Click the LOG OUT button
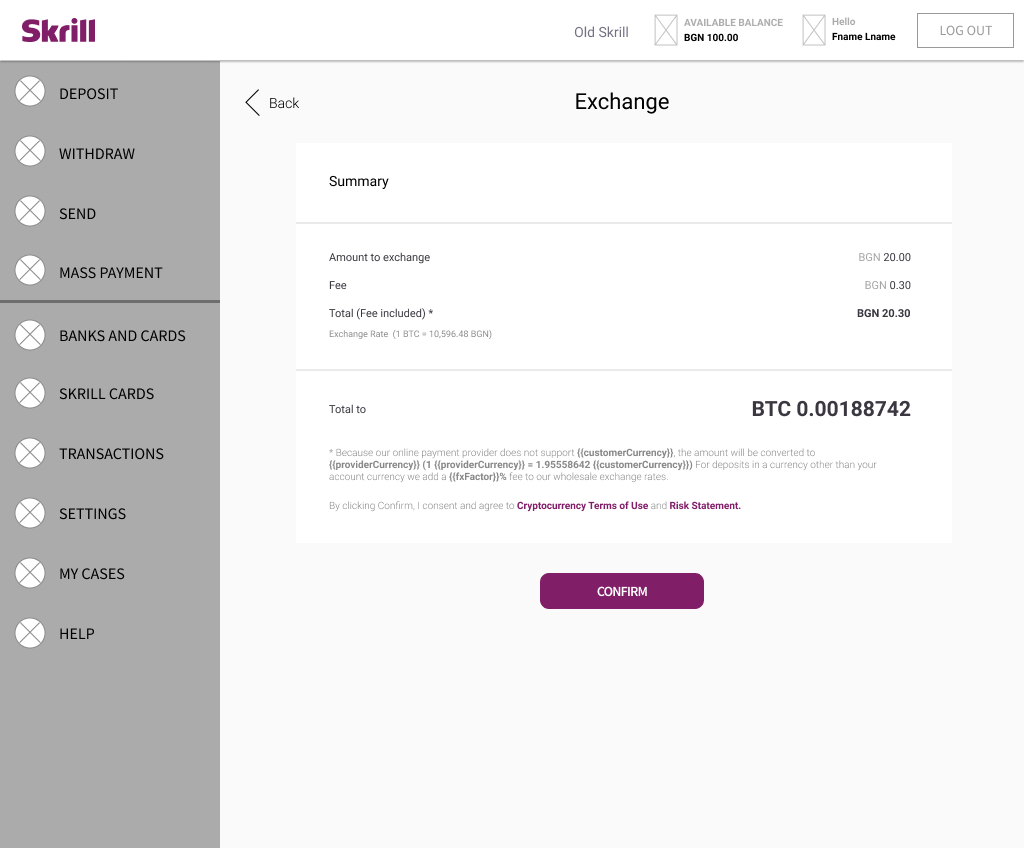1024x848 pixels. pyautogui.click(x=965, y=31)
